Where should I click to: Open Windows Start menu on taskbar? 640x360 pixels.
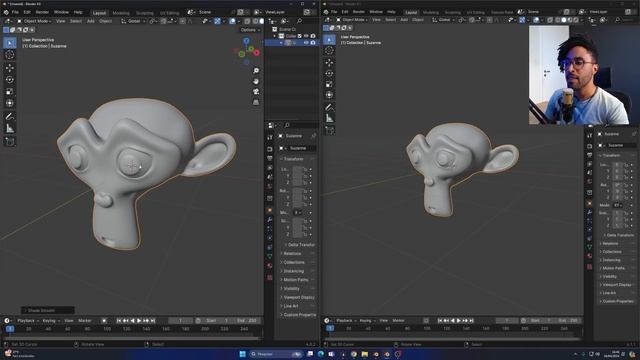click(242, 354)
